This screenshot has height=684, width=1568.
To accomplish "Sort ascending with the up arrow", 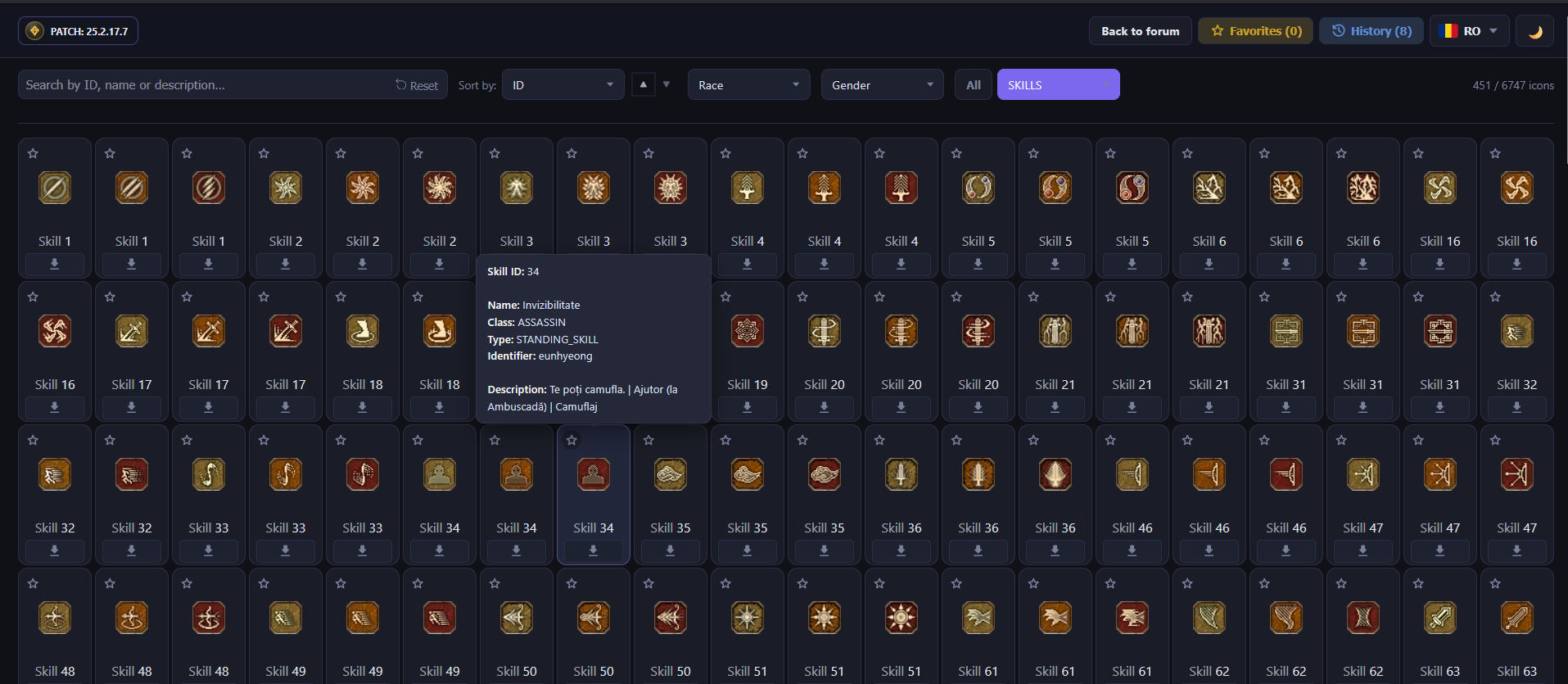I will click(x=644, y=84).
